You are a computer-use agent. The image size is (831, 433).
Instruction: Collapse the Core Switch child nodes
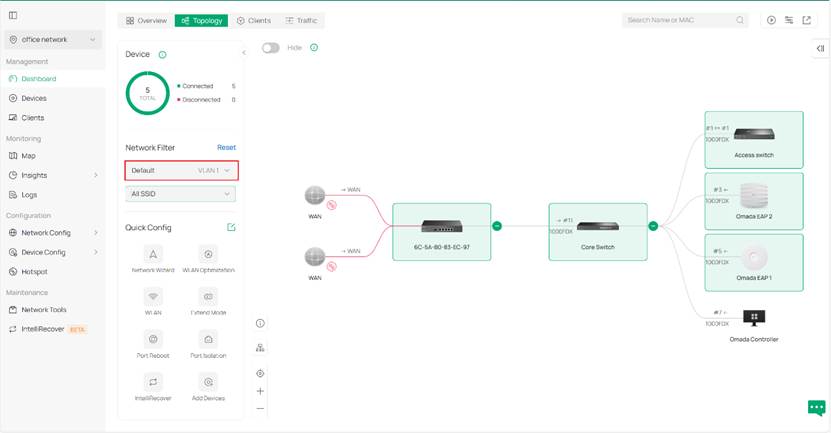(x=653, y=226)
